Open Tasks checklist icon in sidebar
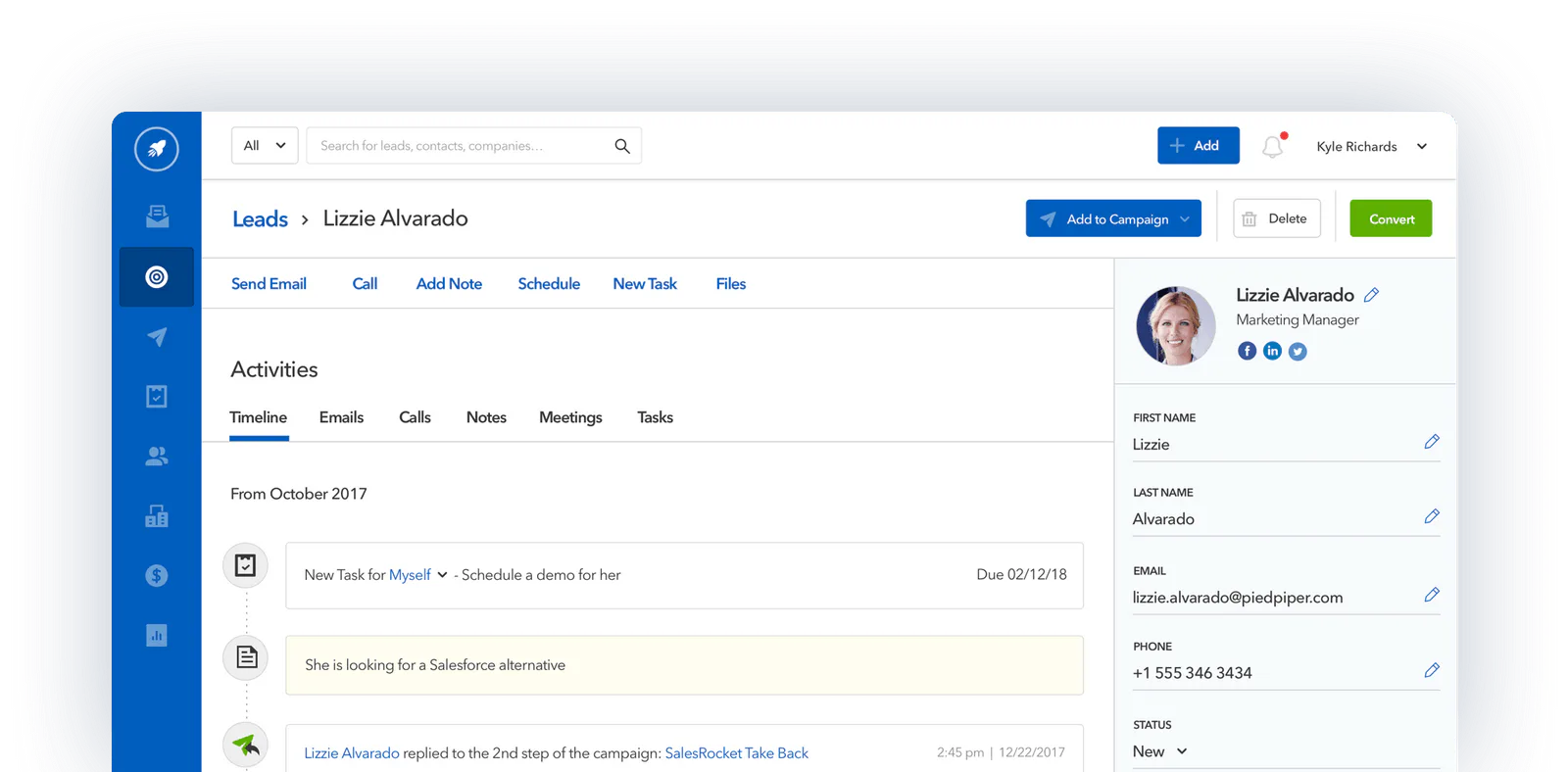This screenshot has height=772, width=1568. point(157,396)
